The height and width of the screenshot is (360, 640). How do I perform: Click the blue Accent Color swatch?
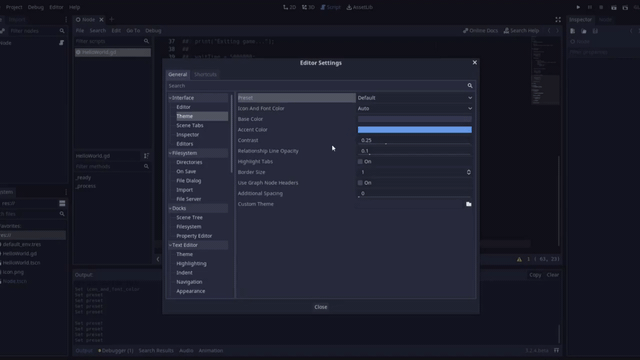(415, 130)
